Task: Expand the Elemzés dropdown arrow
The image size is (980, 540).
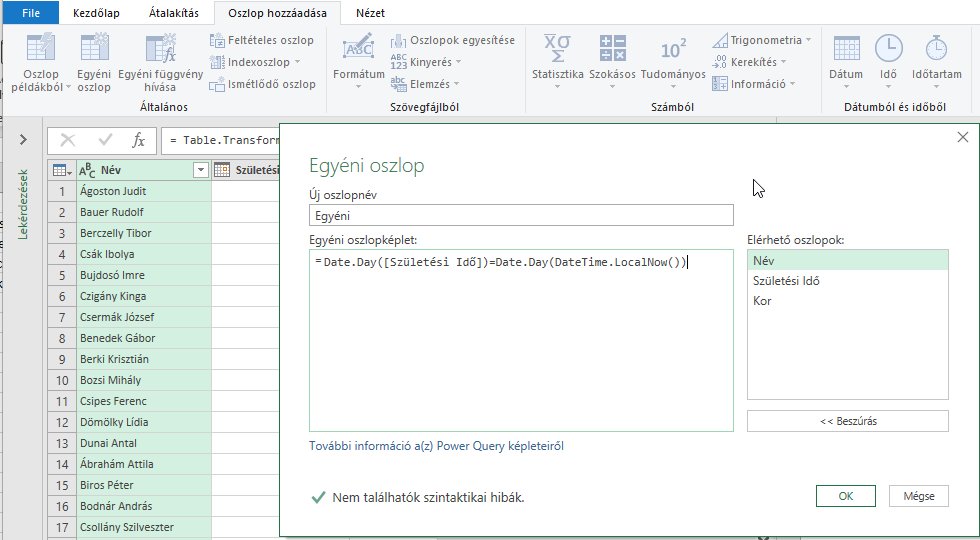Action: pos(456,84)
